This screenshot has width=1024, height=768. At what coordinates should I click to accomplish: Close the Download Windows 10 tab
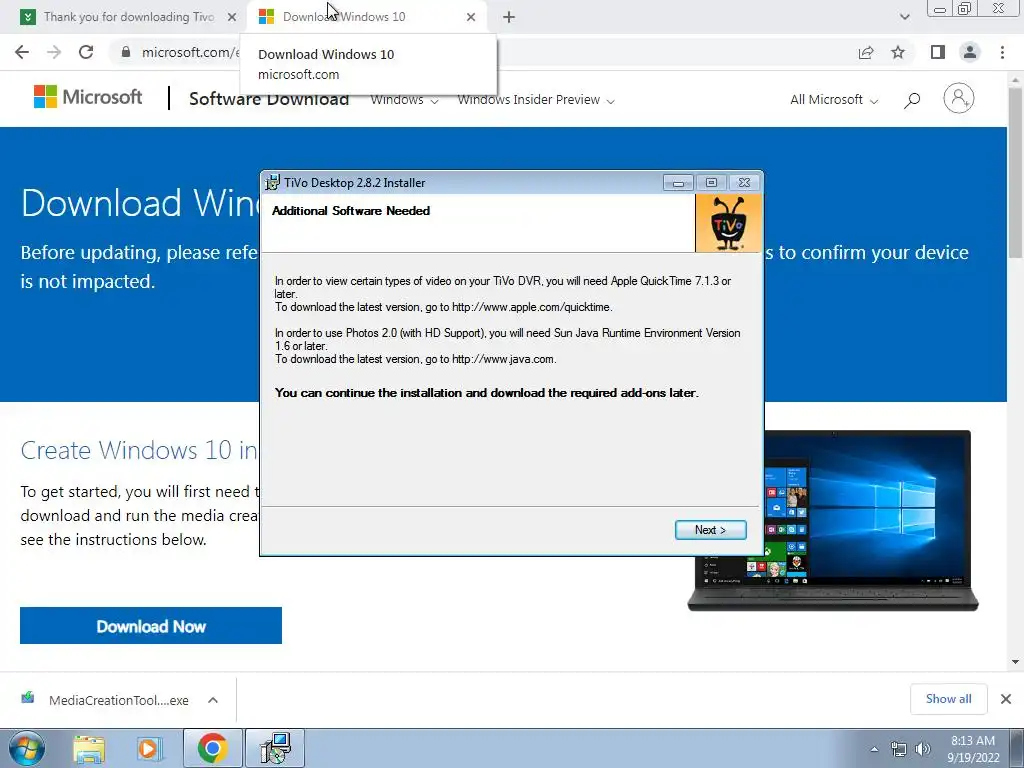tap(471, 17)
